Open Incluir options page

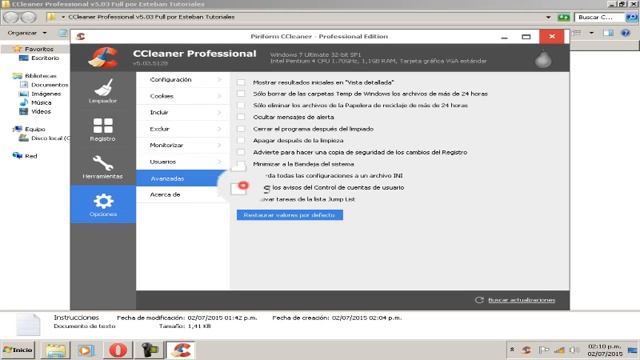pos(183,112)
